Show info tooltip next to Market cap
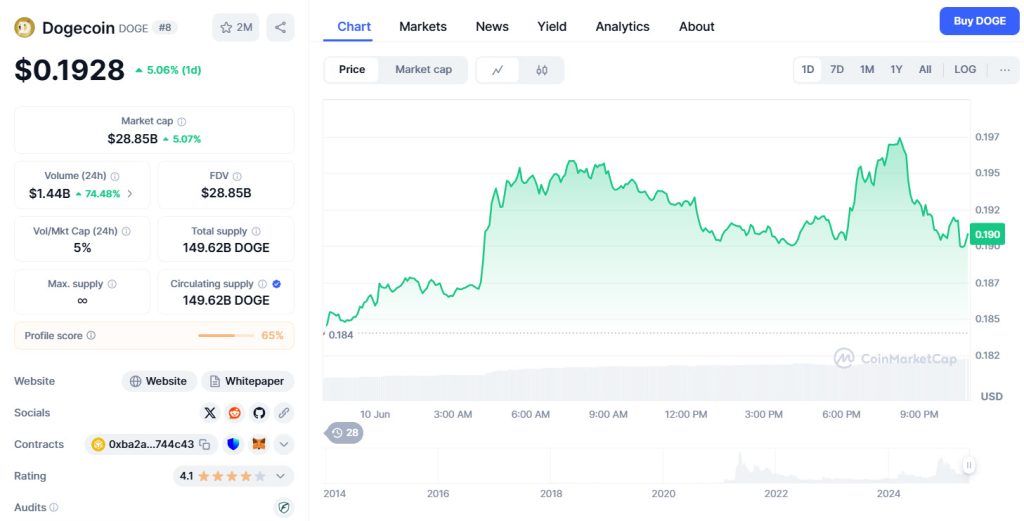Image resolution: width=1024 pixels, height=521 pixels. (182, 121)
